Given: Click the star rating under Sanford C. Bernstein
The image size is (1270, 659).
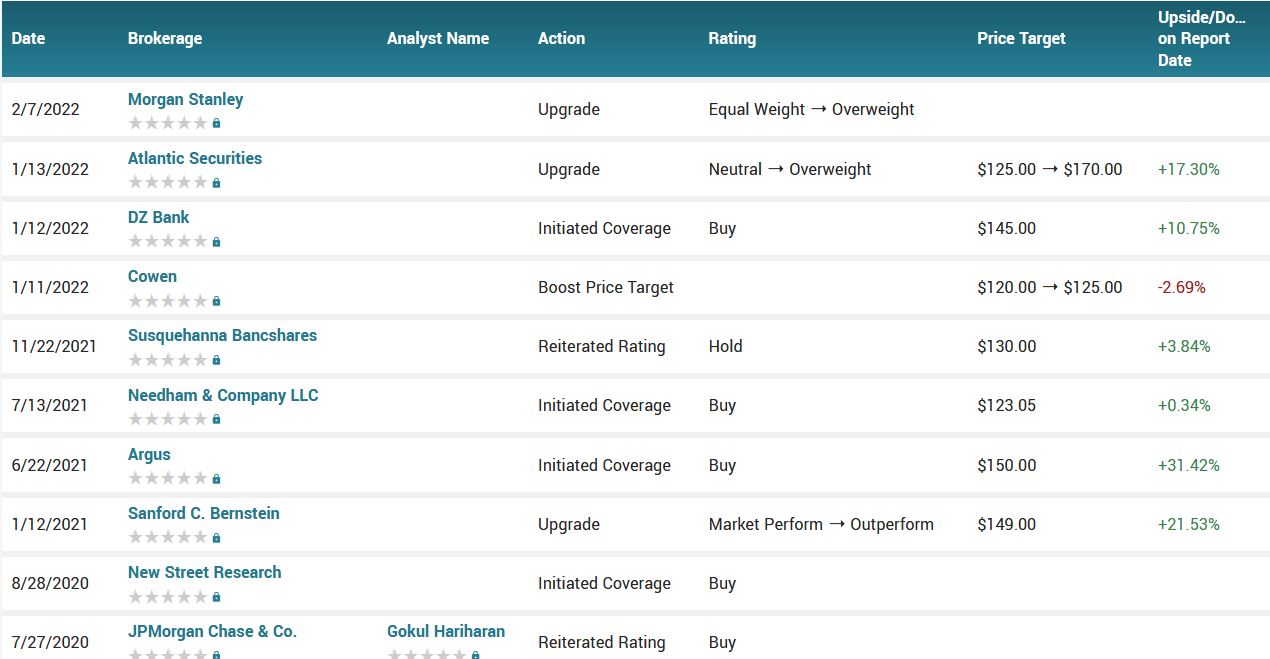Looking at the screenshot, I should [168, 537].
